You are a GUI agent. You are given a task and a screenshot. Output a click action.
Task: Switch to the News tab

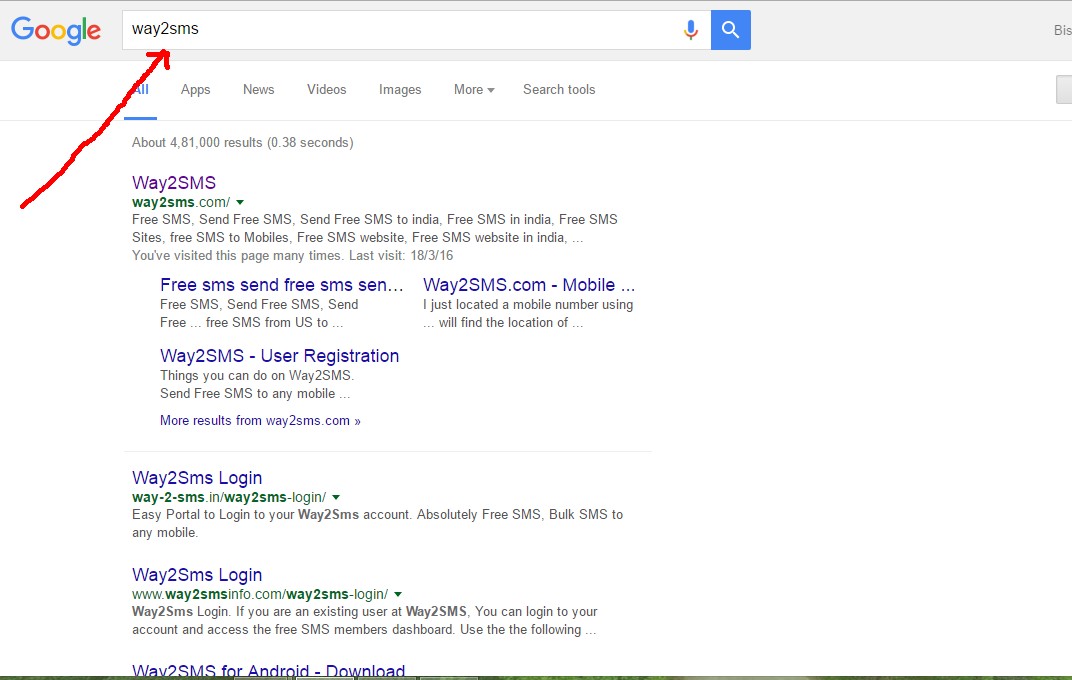pos(258,90)
